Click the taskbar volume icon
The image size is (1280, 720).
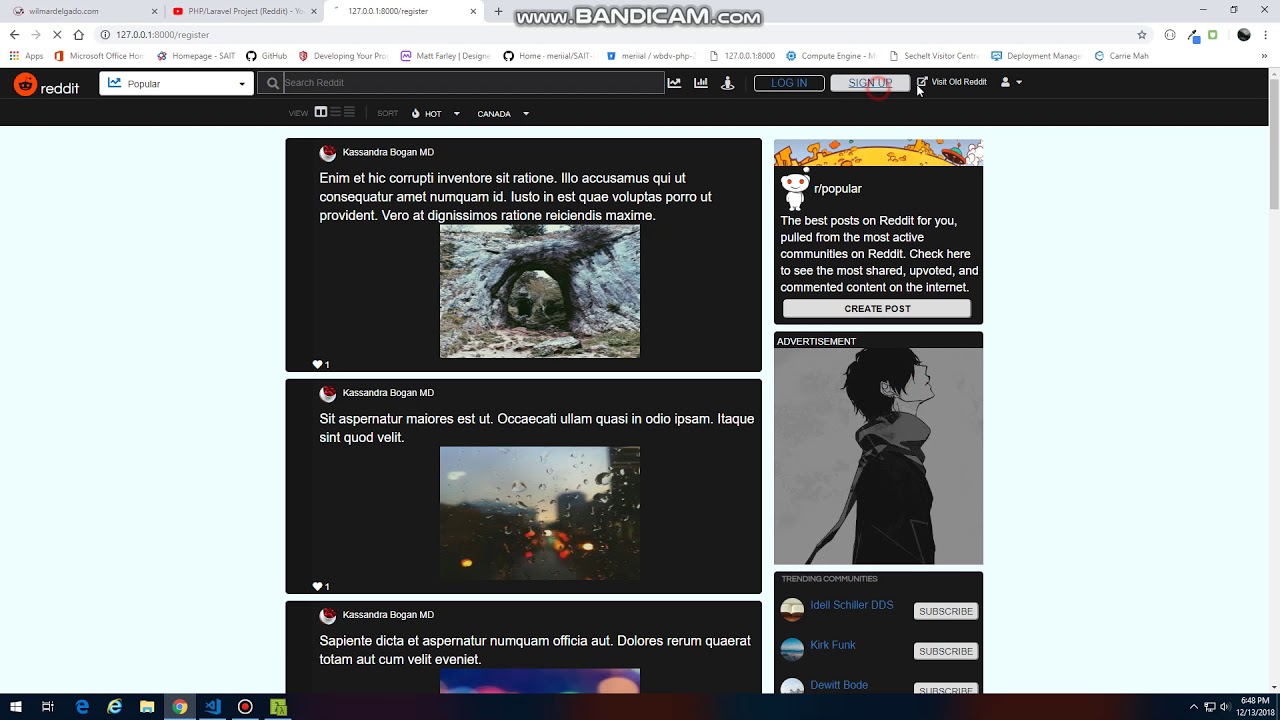(x=1225, y=707)
